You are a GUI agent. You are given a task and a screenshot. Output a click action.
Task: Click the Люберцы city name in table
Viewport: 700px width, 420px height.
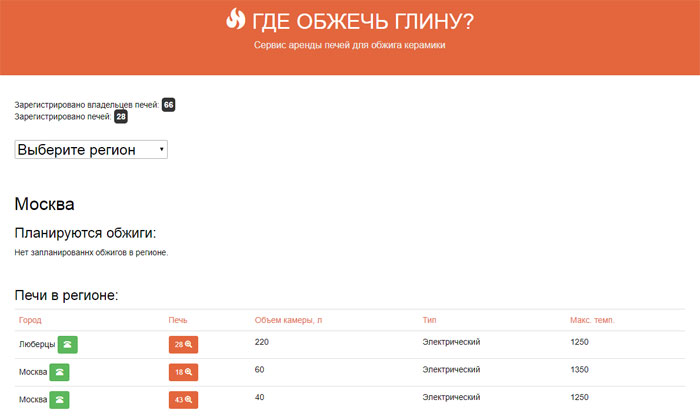click(x=37, y=343)
